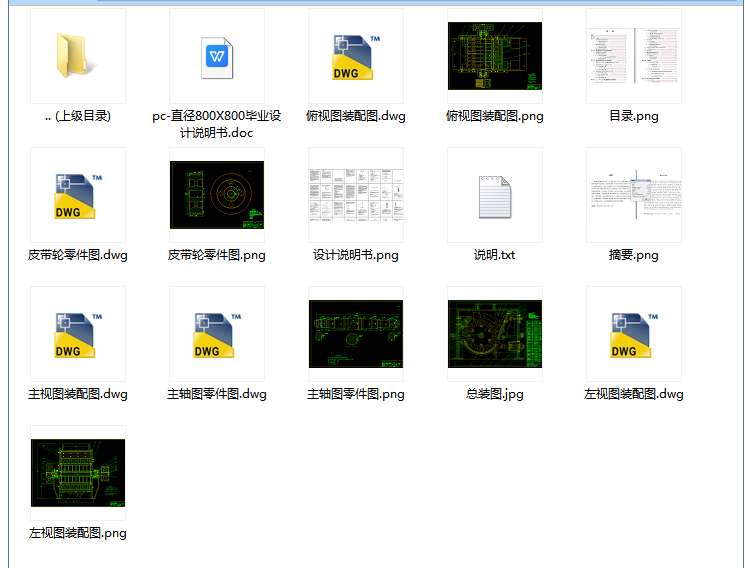Select 俯视图装配图.dwg DWG icon
745x568 pixels.
[x=356, y=57]
